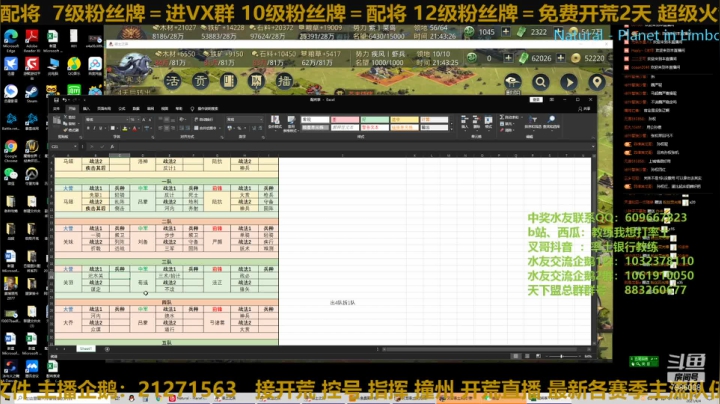Click the Excel horizontal scrollbar
The height and width of the screenshot is (404, 720).
pyautogui.click(x=484, y=349)
